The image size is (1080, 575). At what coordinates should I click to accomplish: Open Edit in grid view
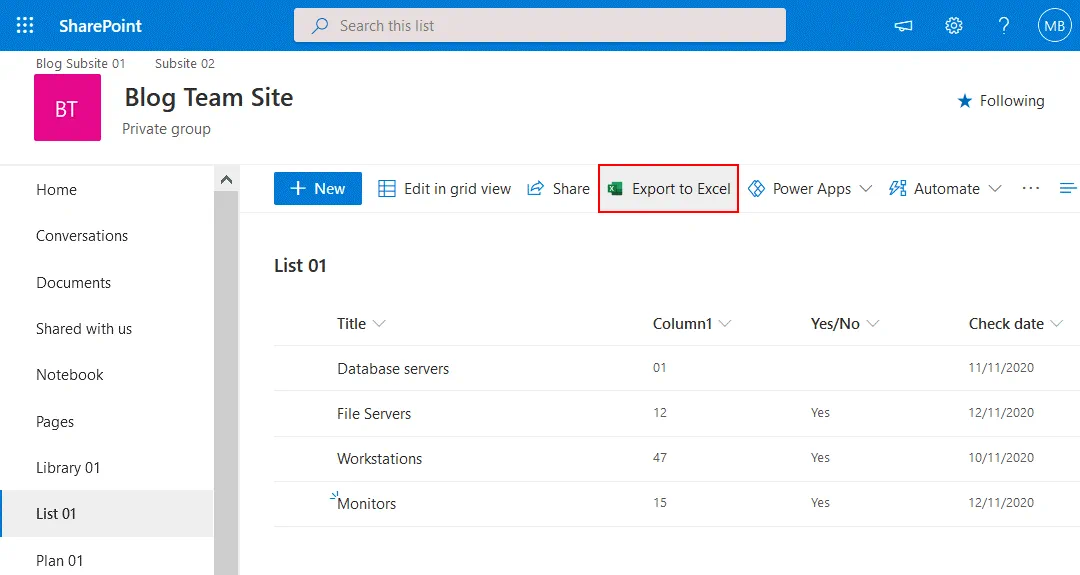pos(444,189)
